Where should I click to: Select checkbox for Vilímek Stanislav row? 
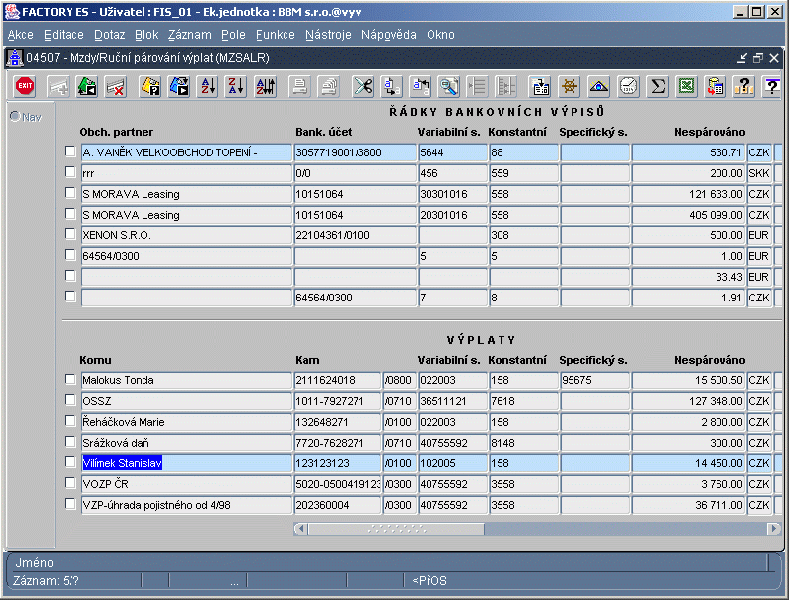point(69,463)
